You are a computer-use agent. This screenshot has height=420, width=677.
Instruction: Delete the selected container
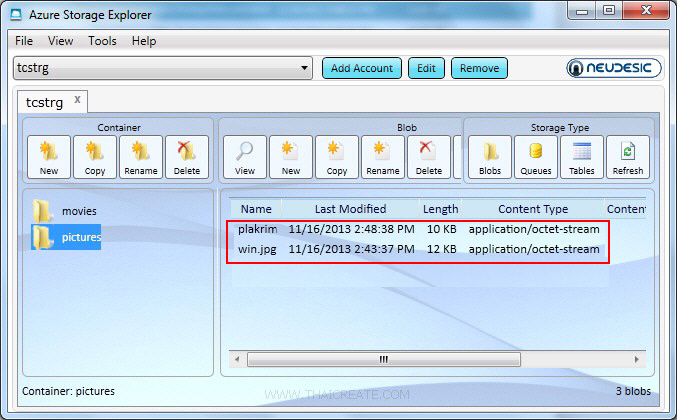(187, 157)
